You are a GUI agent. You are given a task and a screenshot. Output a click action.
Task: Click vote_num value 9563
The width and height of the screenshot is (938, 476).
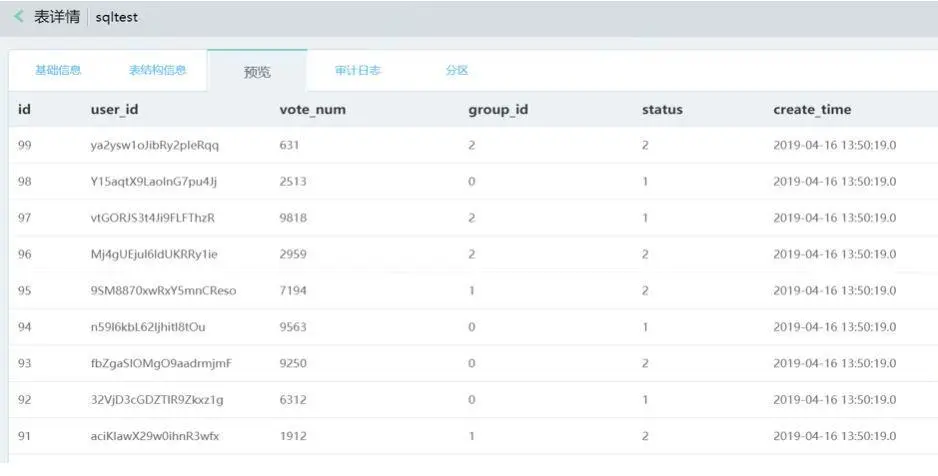click(x=293, y=327)
